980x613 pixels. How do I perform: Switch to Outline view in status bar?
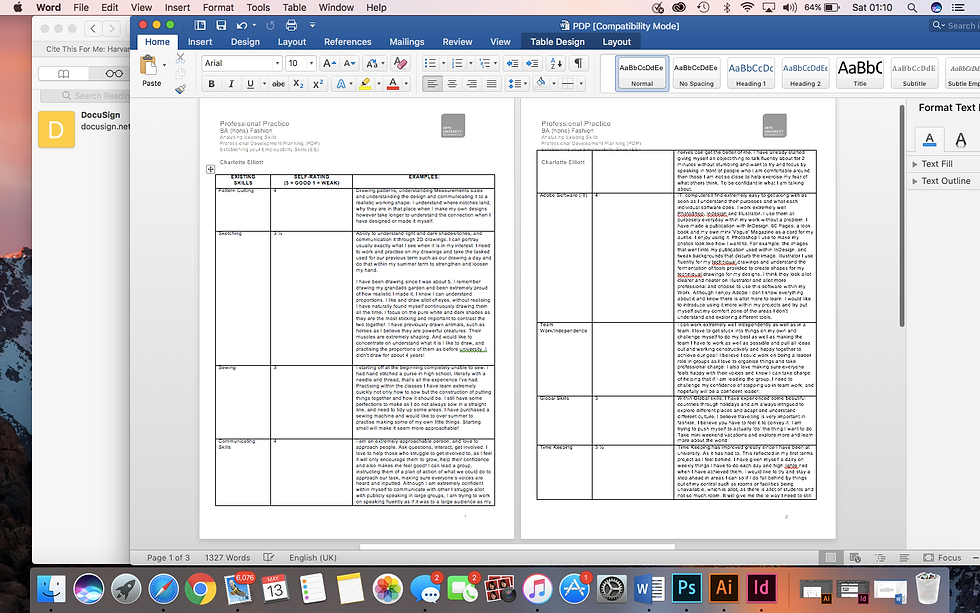pyautogui.click(x=880, y=557)
